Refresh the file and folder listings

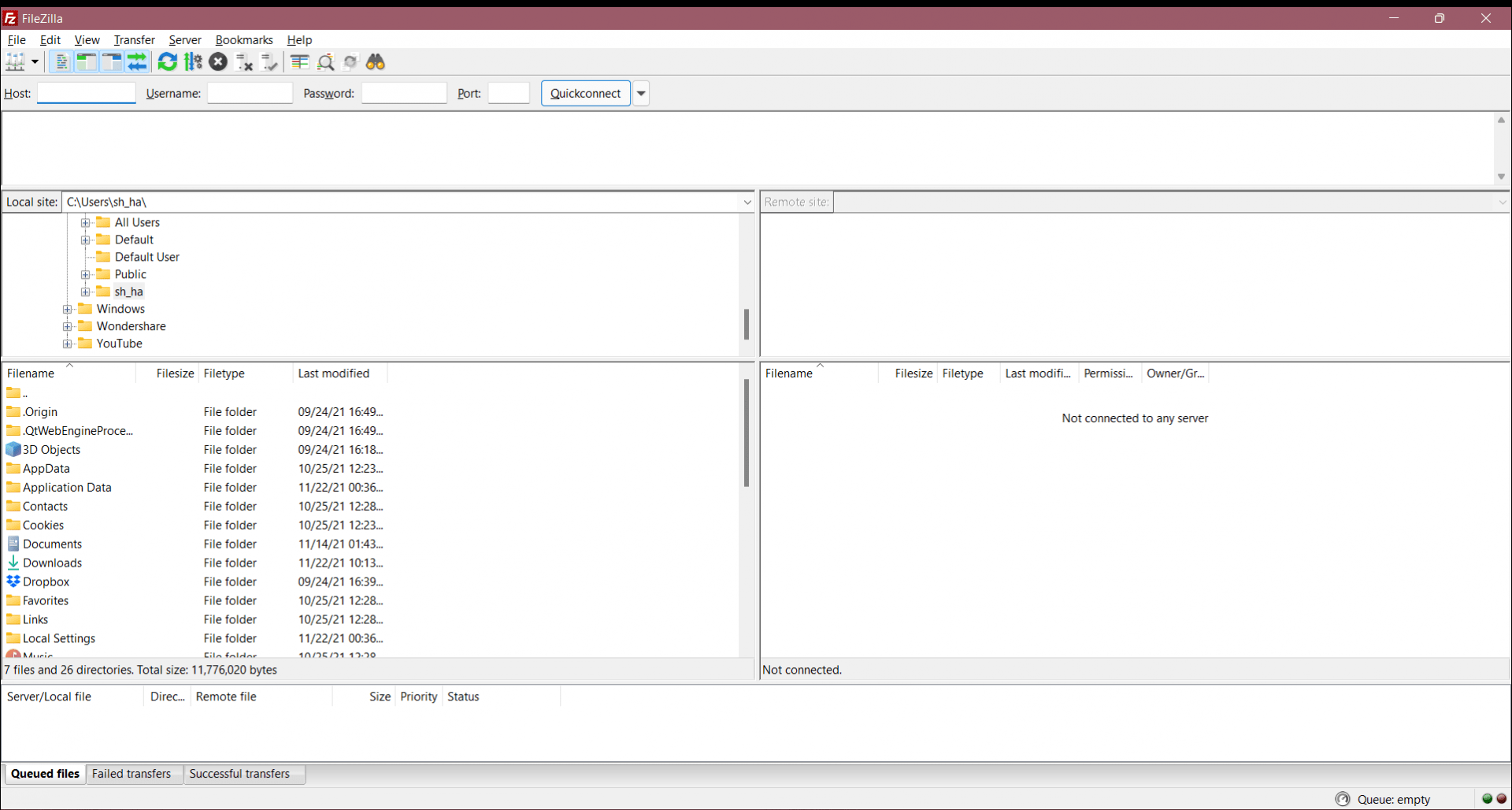coord(167,61)
